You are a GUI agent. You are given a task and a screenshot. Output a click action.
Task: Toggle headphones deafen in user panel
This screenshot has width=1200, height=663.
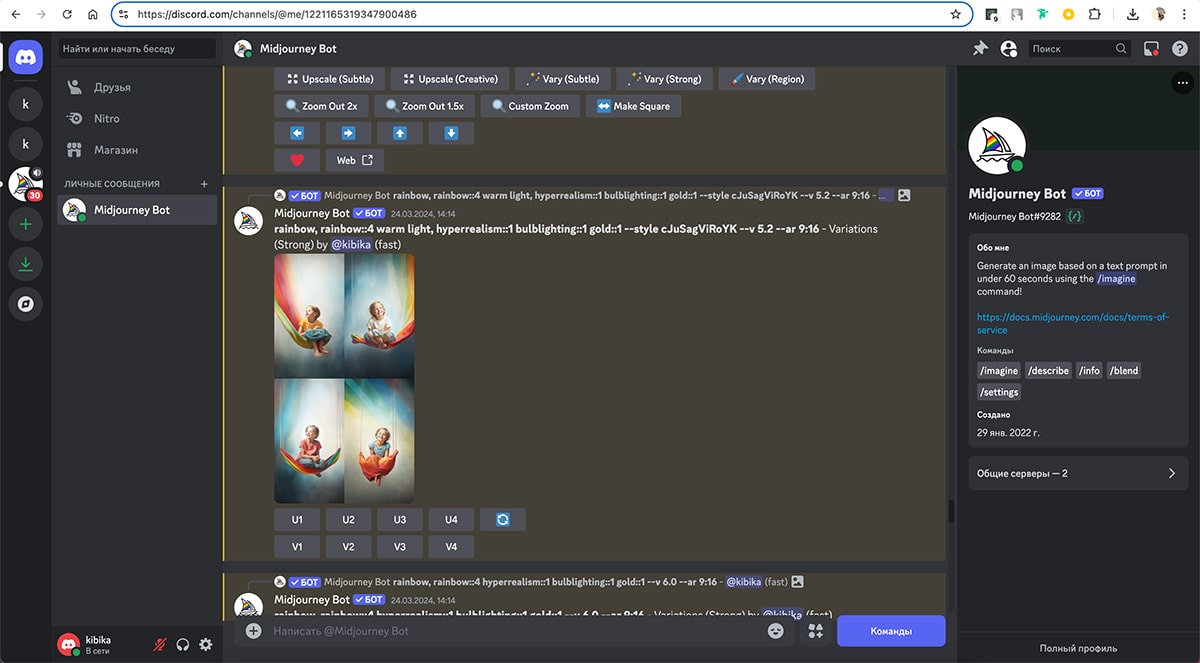(183, 645)
